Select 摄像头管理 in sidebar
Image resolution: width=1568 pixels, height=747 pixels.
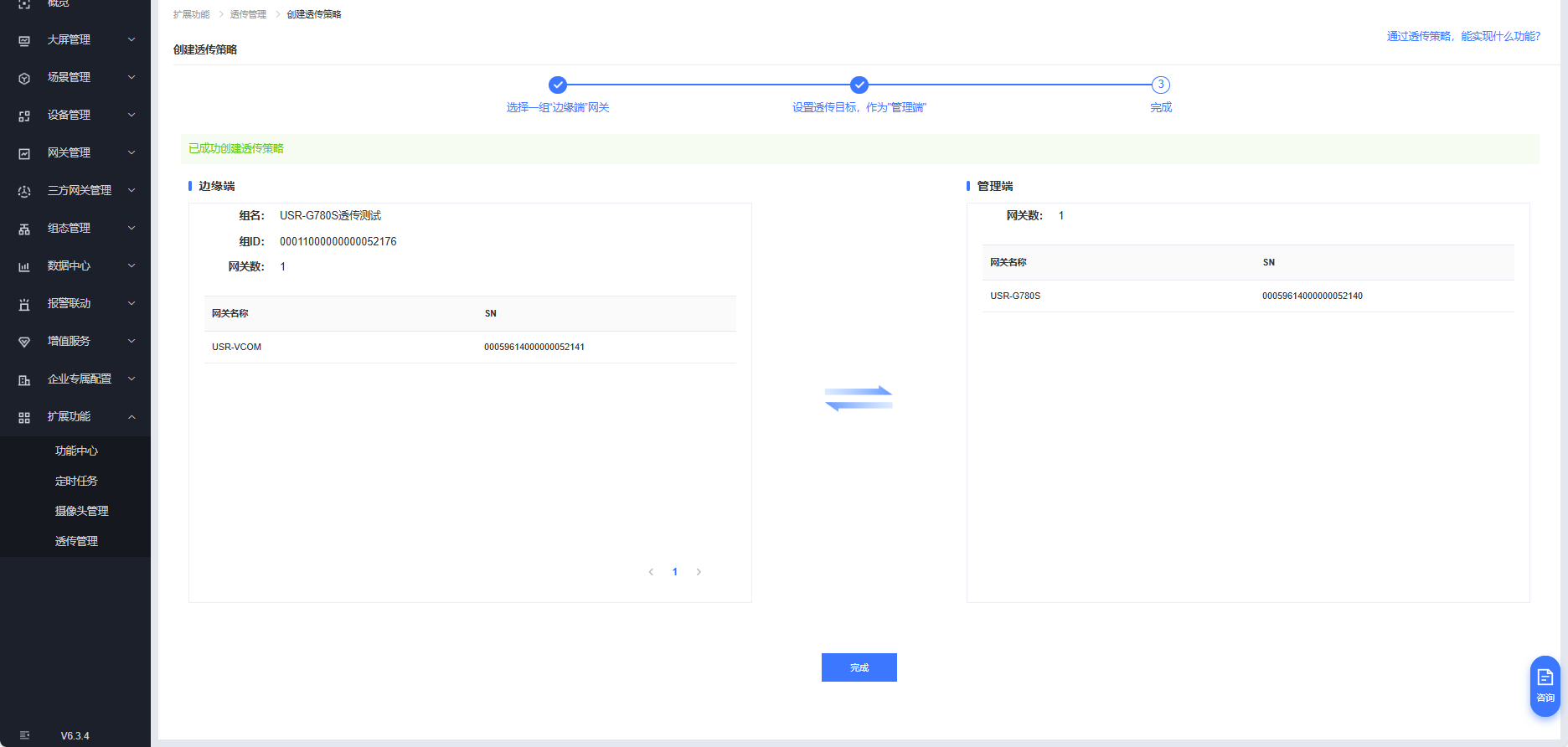click(81, 511)
